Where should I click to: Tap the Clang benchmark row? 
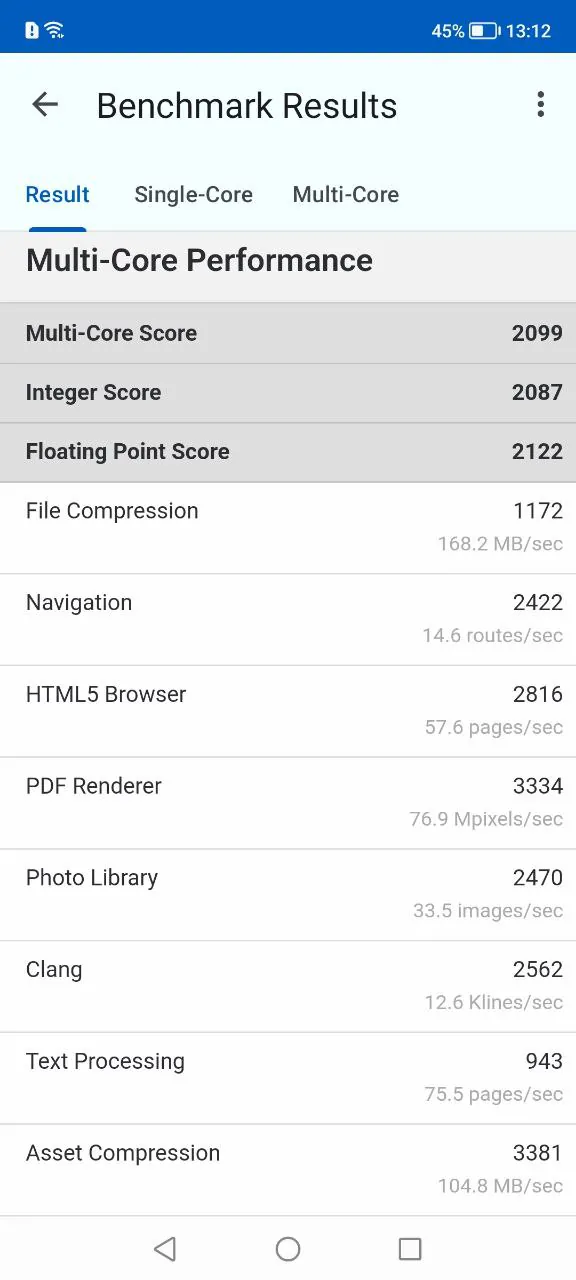coord(288,987)
